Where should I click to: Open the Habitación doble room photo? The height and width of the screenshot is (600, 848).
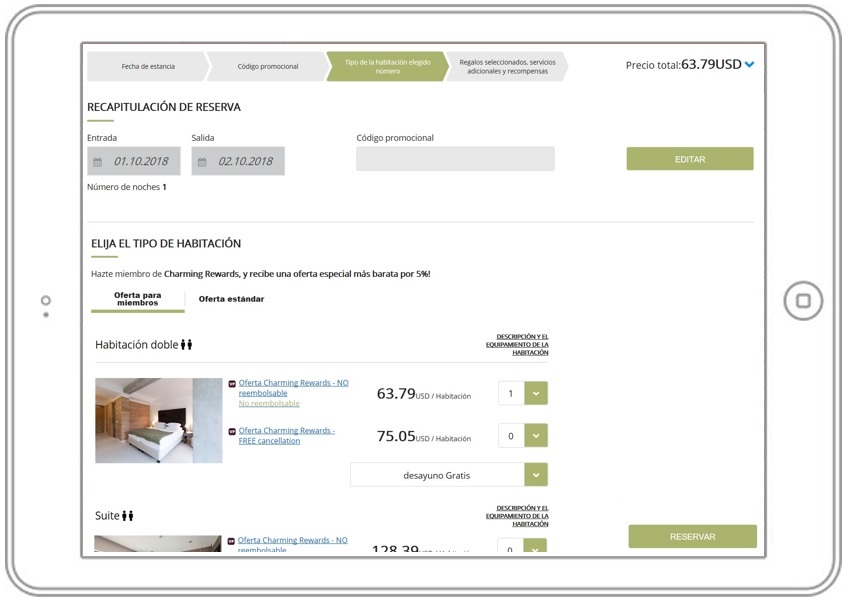[x=158, y=420]
